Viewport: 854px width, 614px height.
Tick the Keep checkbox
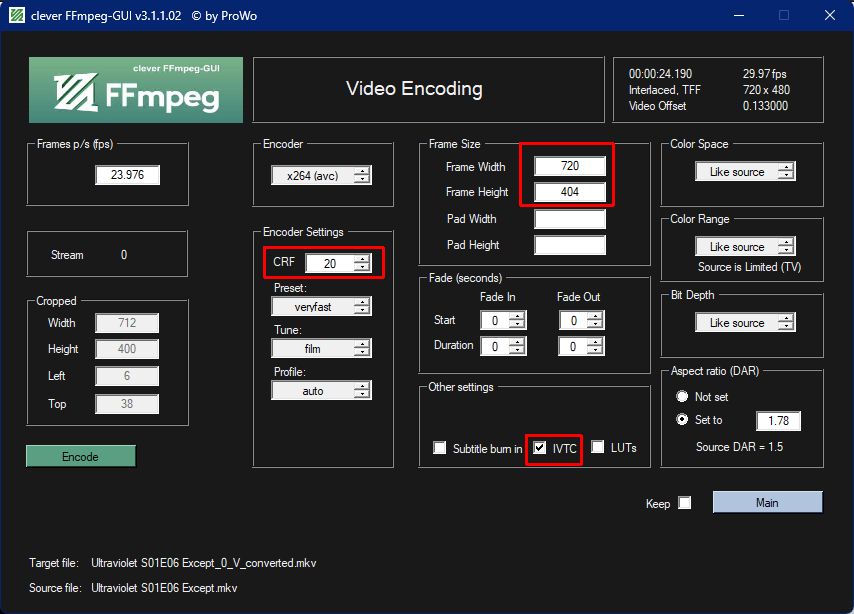tap(685, 503)
